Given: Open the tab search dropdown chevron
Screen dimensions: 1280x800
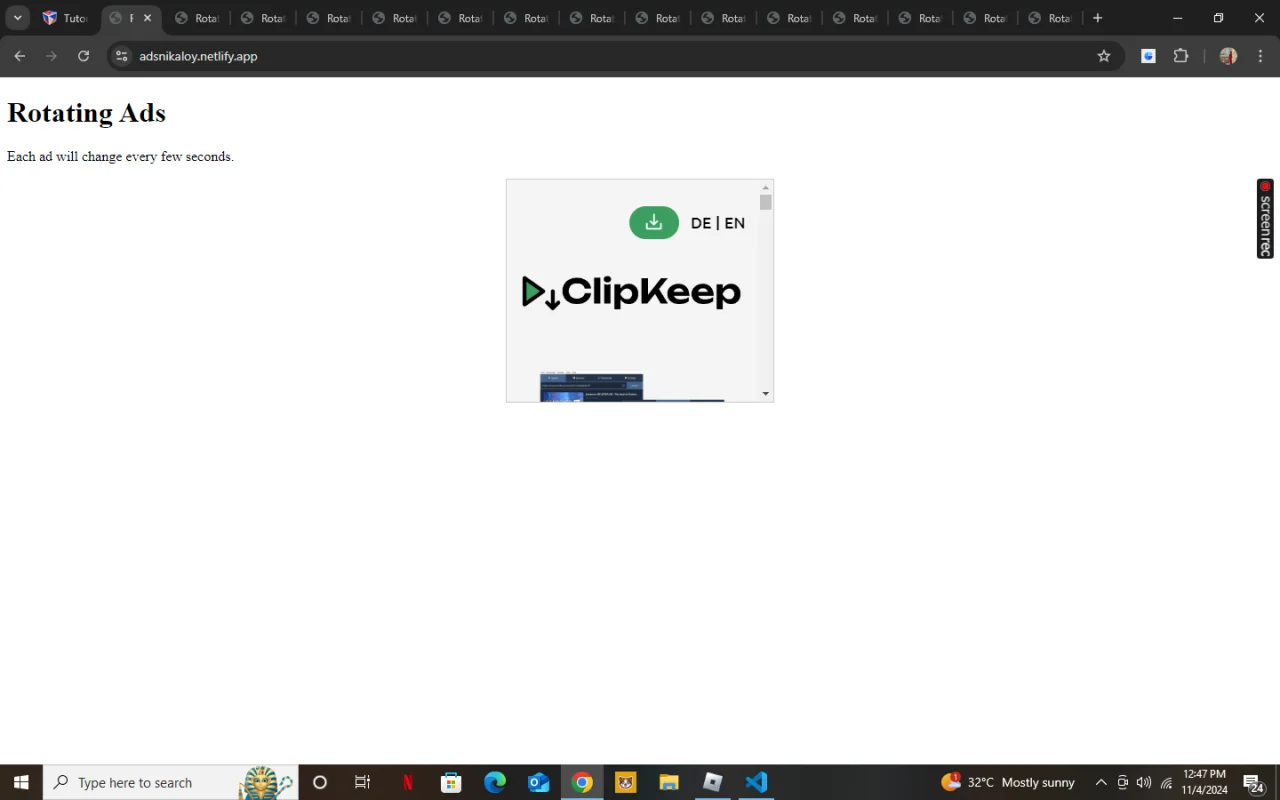Looking at the screenshot, I should coord(17,18).
